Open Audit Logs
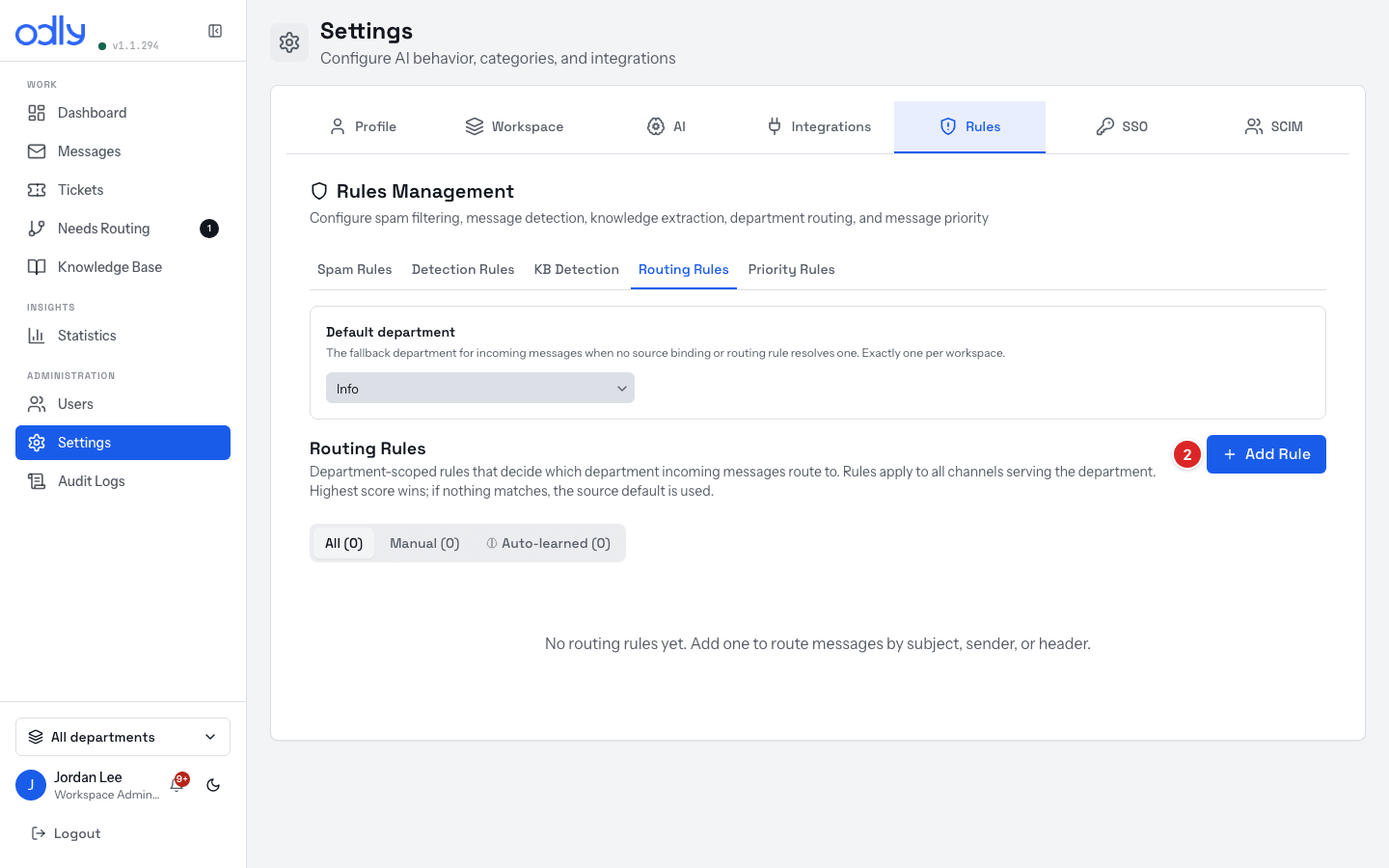1389x868 pixels. (123, 481)
